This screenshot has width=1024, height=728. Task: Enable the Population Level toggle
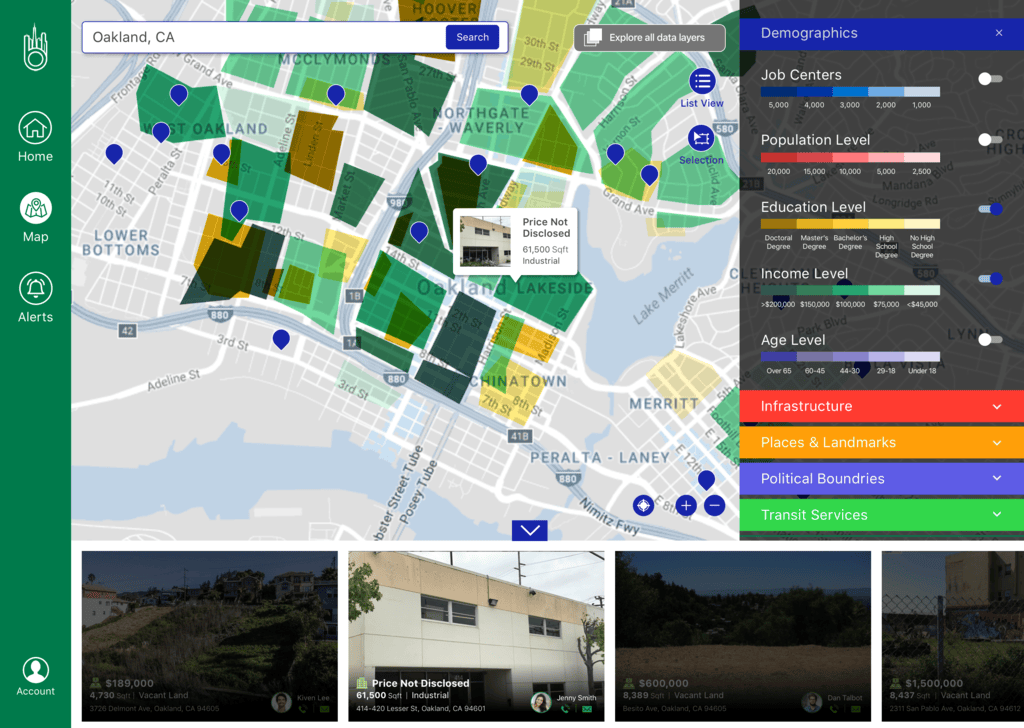990,140
